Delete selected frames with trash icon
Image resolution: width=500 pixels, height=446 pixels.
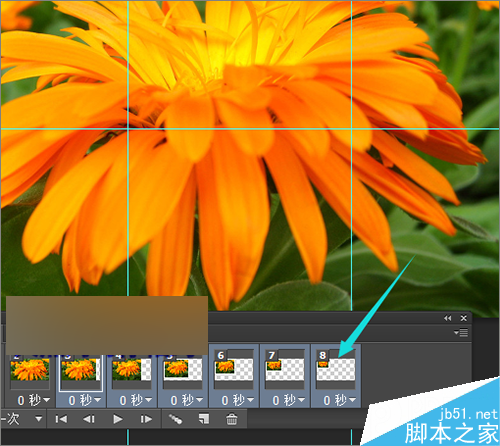232,419
